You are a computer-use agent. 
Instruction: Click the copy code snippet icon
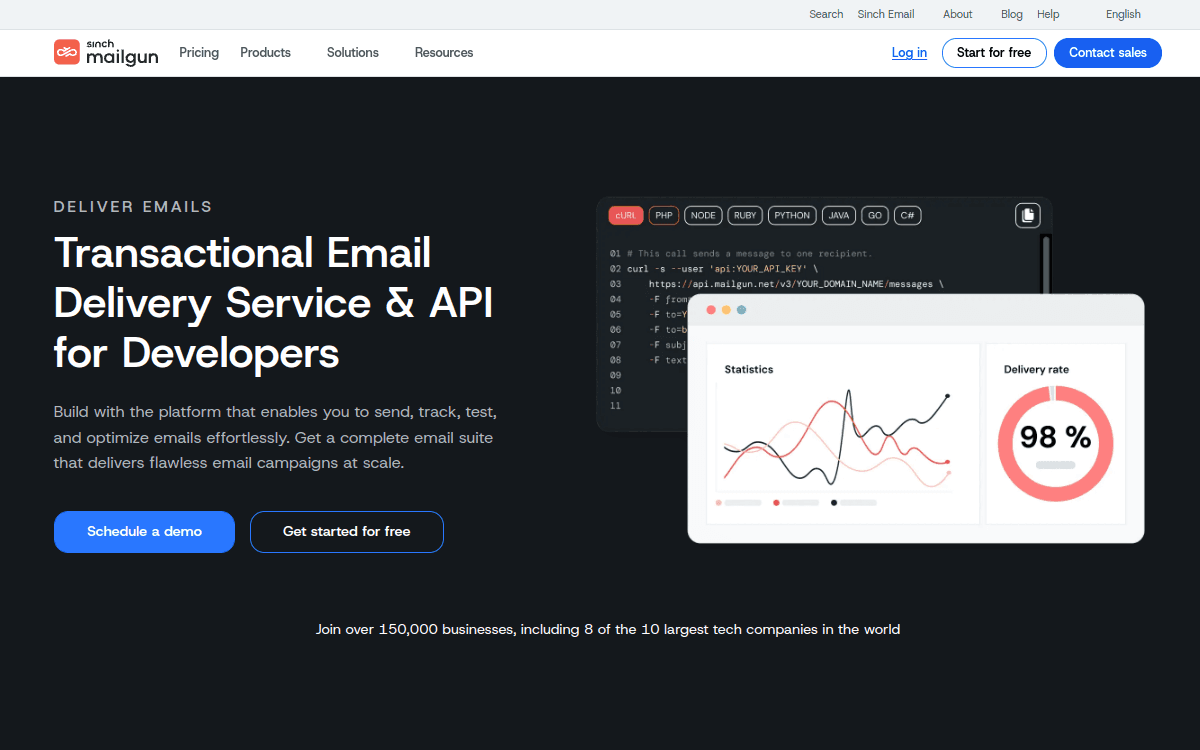(x=1027, y=215)
